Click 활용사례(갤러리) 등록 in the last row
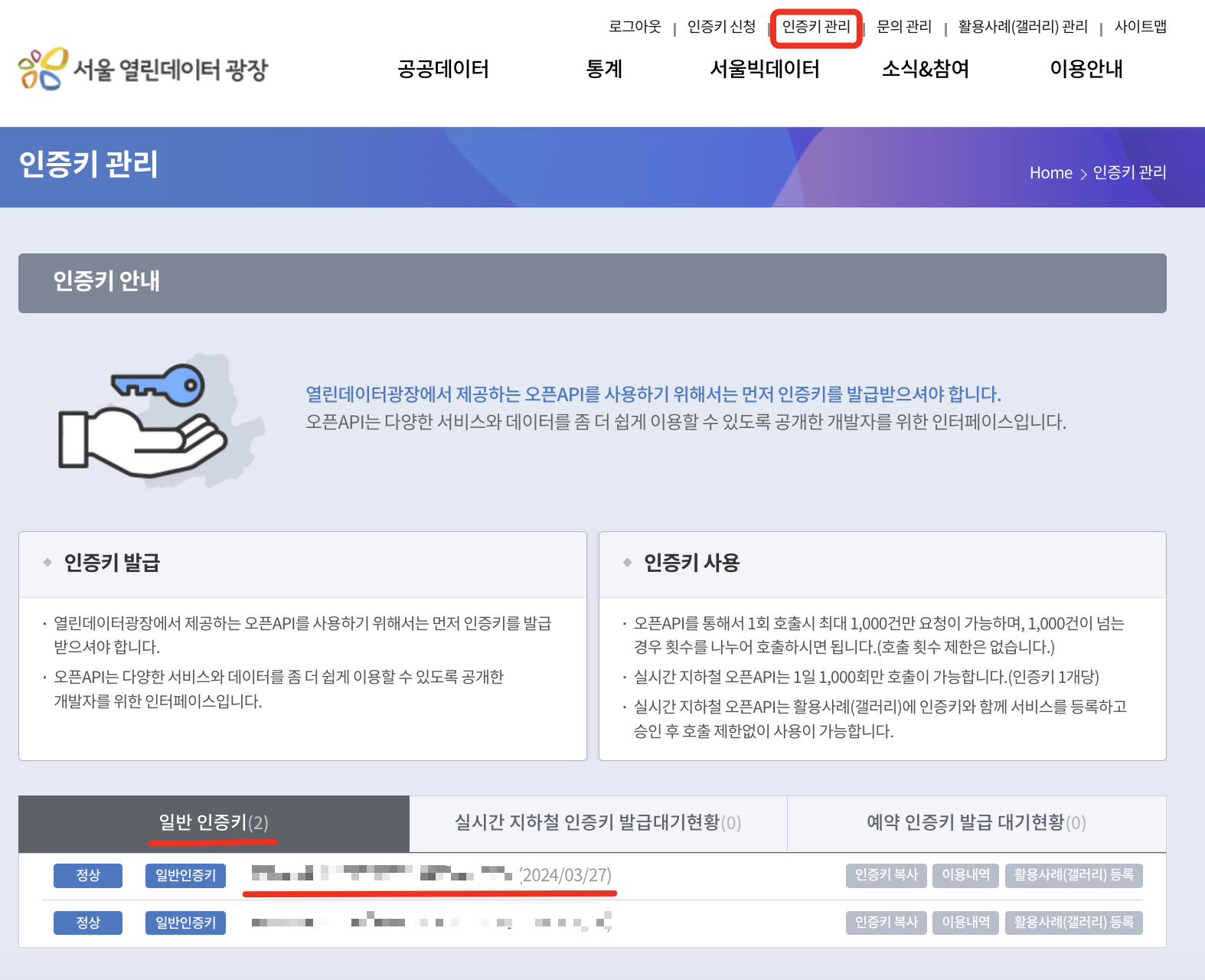Screen dimensions: 1205x980 [x=1074, y=923]
